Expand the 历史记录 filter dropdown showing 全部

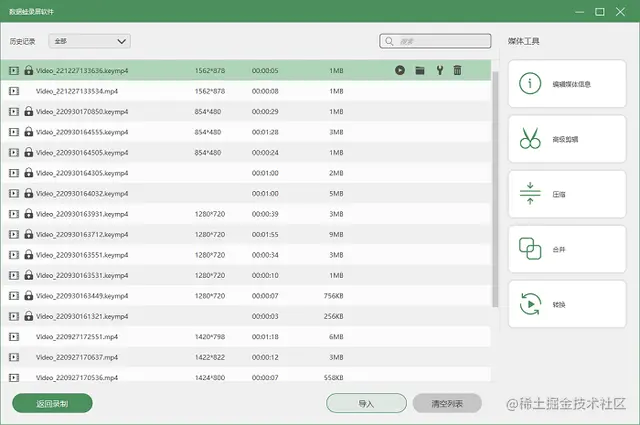point(89,41)
